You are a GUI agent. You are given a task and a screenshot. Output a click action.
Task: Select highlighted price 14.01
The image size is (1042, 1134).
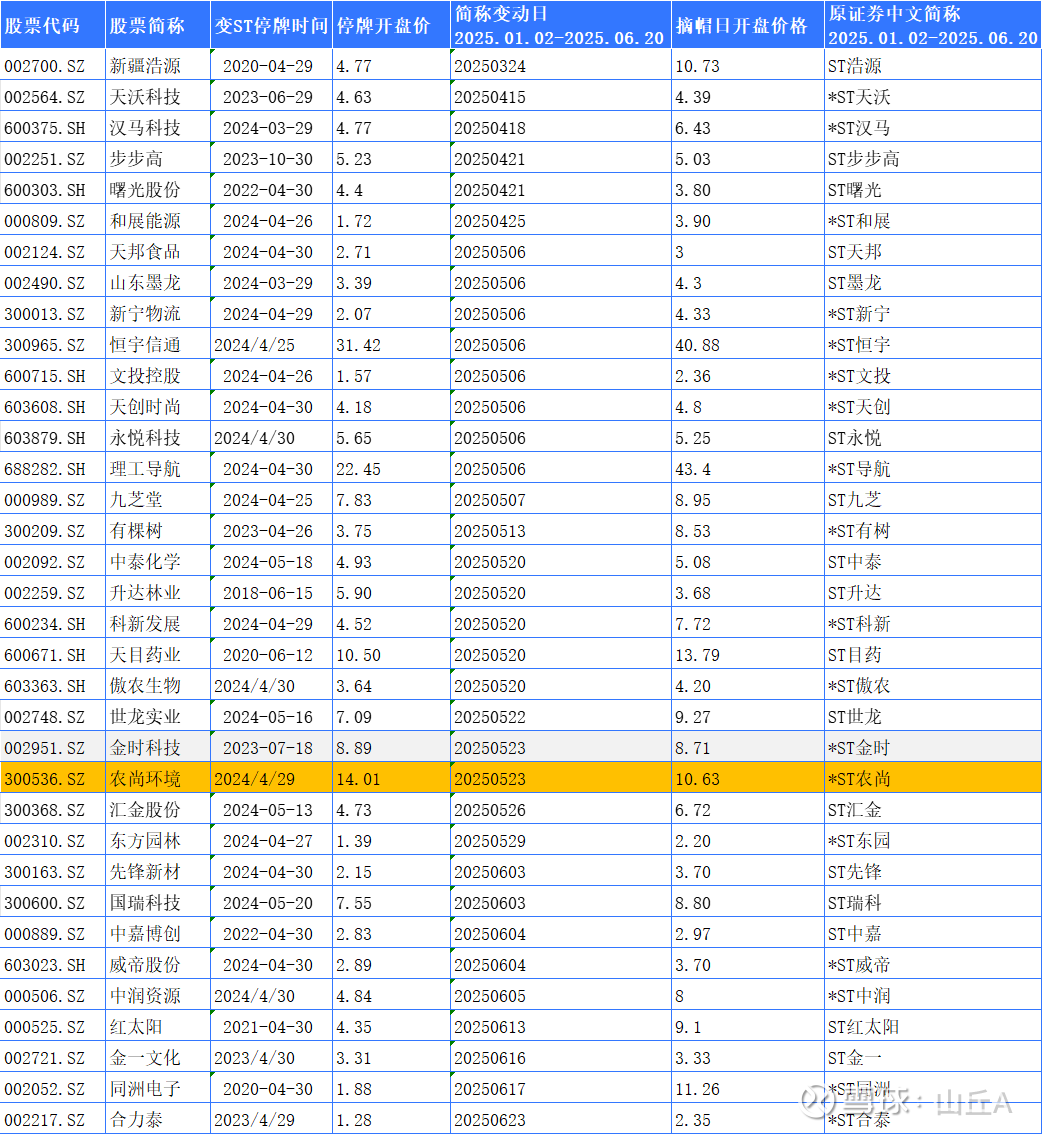391,779
